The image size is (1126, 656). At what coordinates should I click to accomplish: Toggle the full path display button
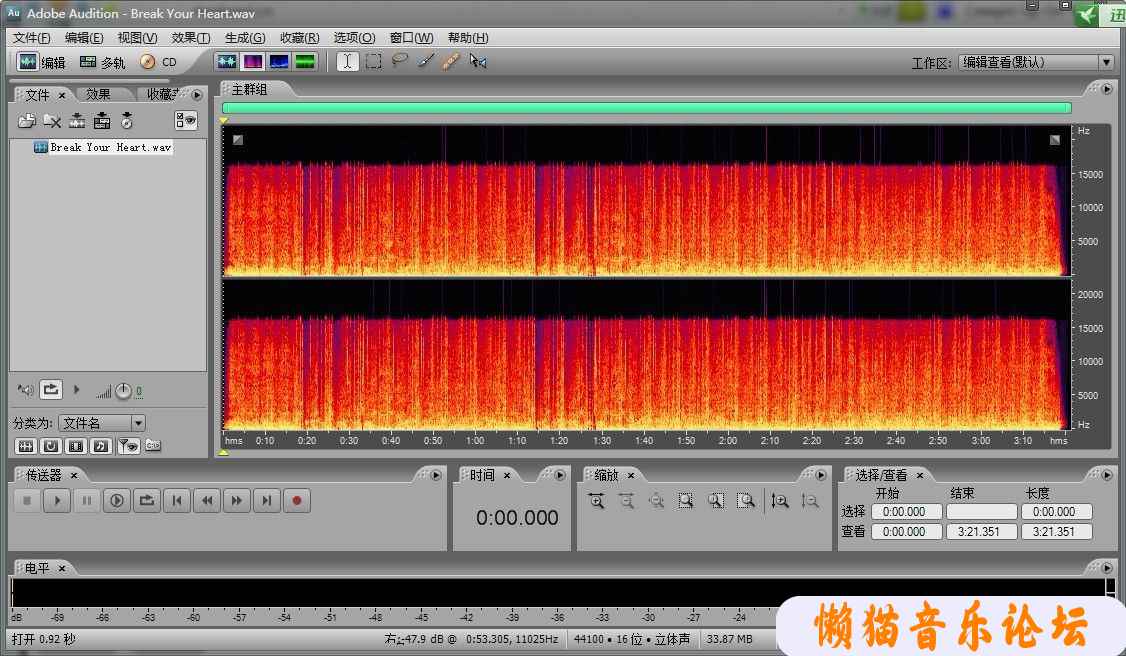(153, 446)
